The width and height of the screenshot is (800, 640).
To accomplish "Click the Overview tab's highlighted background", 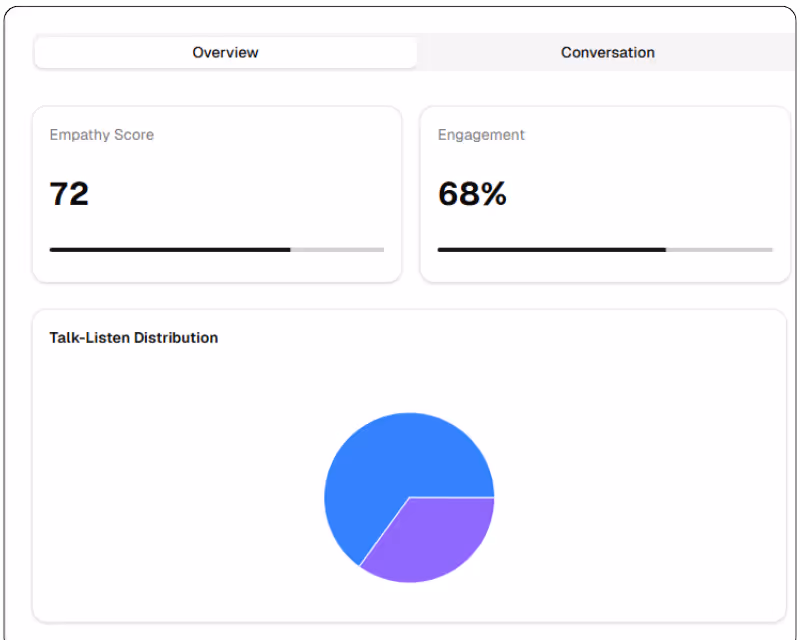I will pyautogui.click(x=225, y=52).
